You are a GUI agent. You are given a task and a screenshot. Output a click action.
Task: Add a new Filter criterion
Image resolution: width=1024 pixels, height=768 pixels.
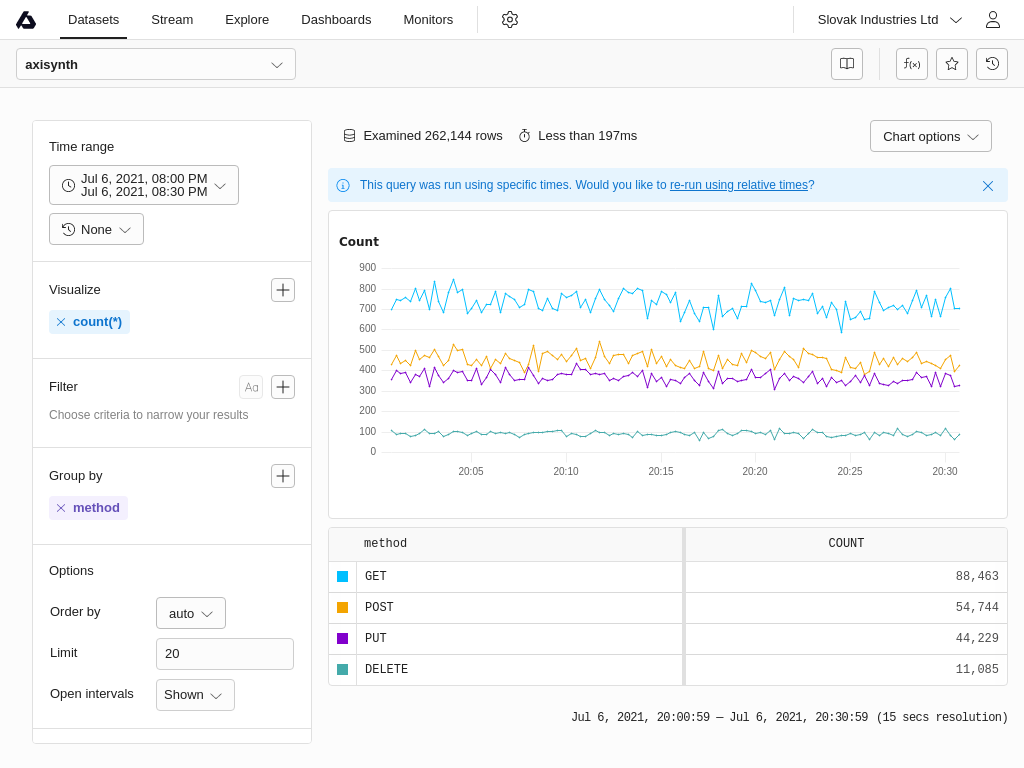283,387
